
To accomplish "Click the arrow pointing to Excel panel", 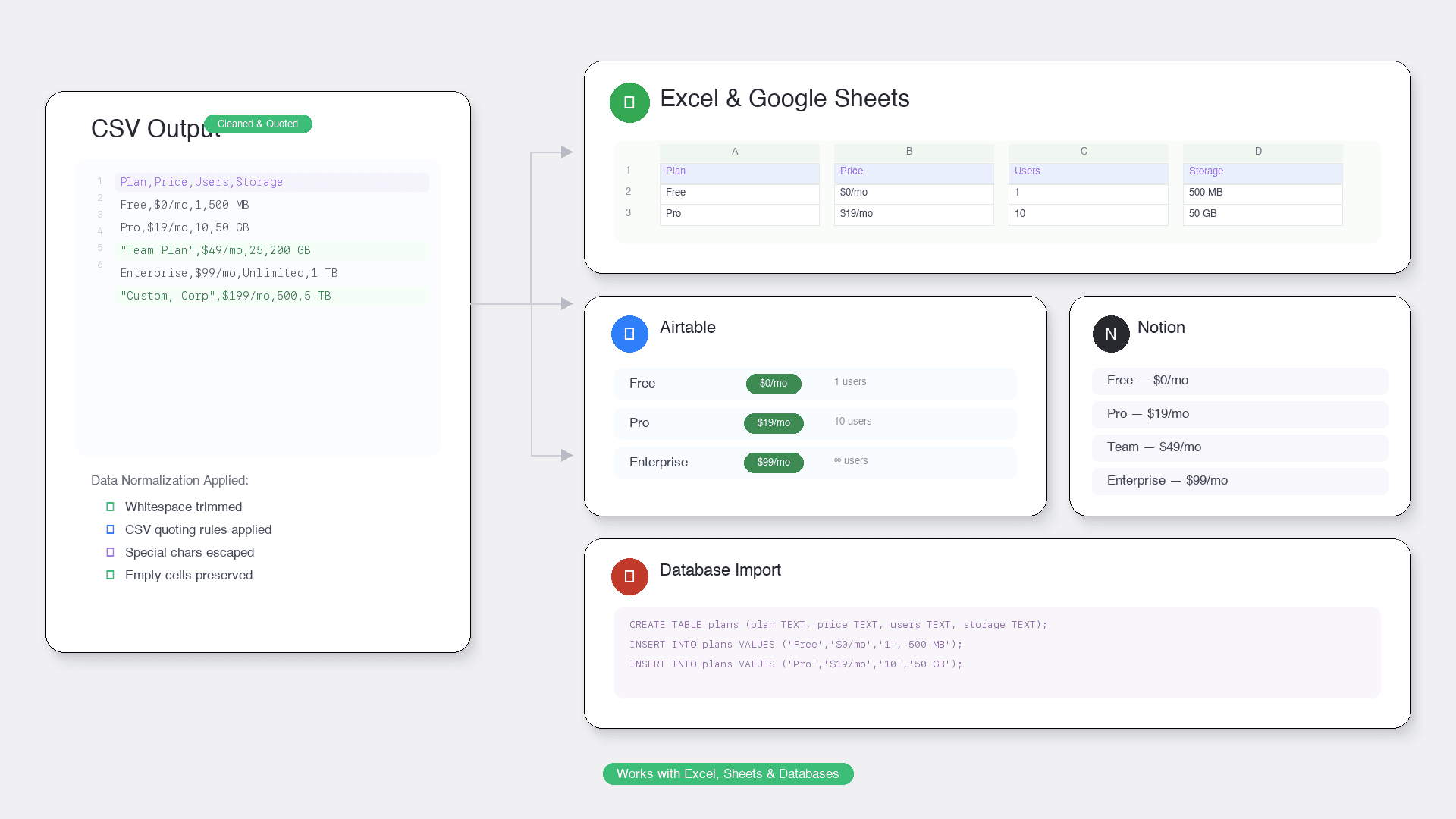I will tap(566, 152).
